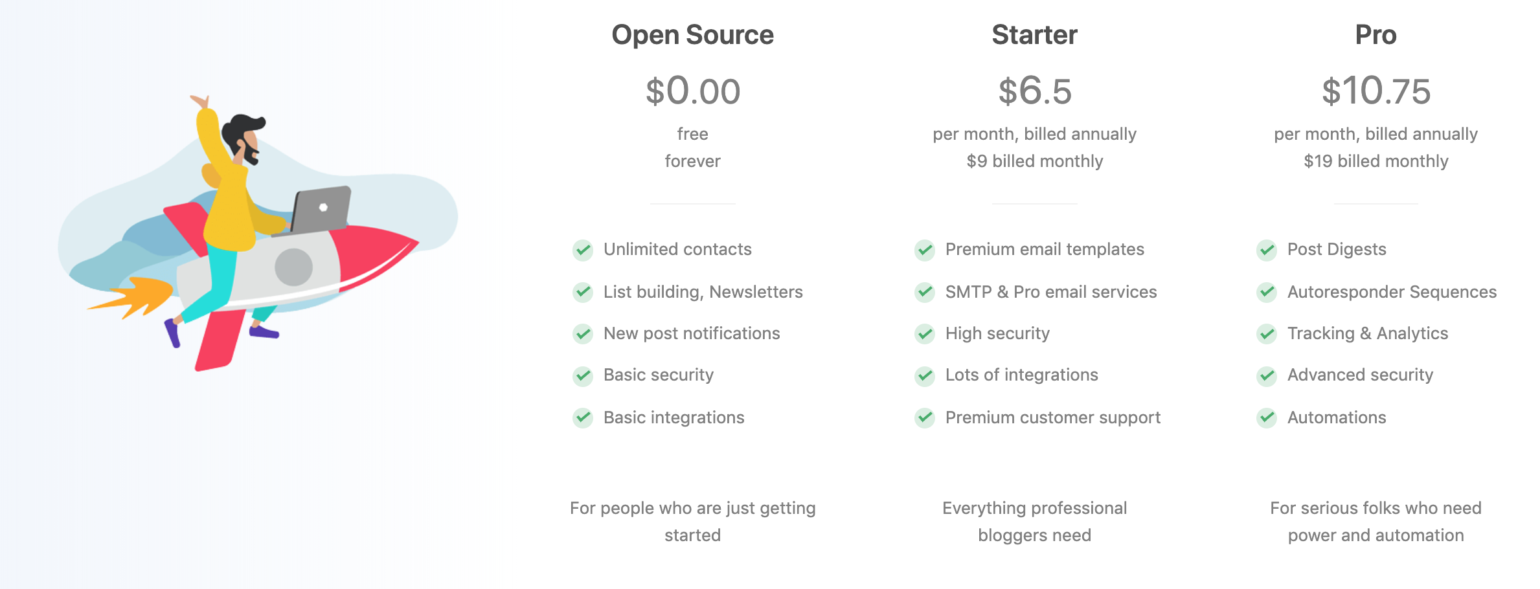The image size is (1540, 589).
Task: Click the checkmark next to Basic integrations
Action: tap(583, 418)
